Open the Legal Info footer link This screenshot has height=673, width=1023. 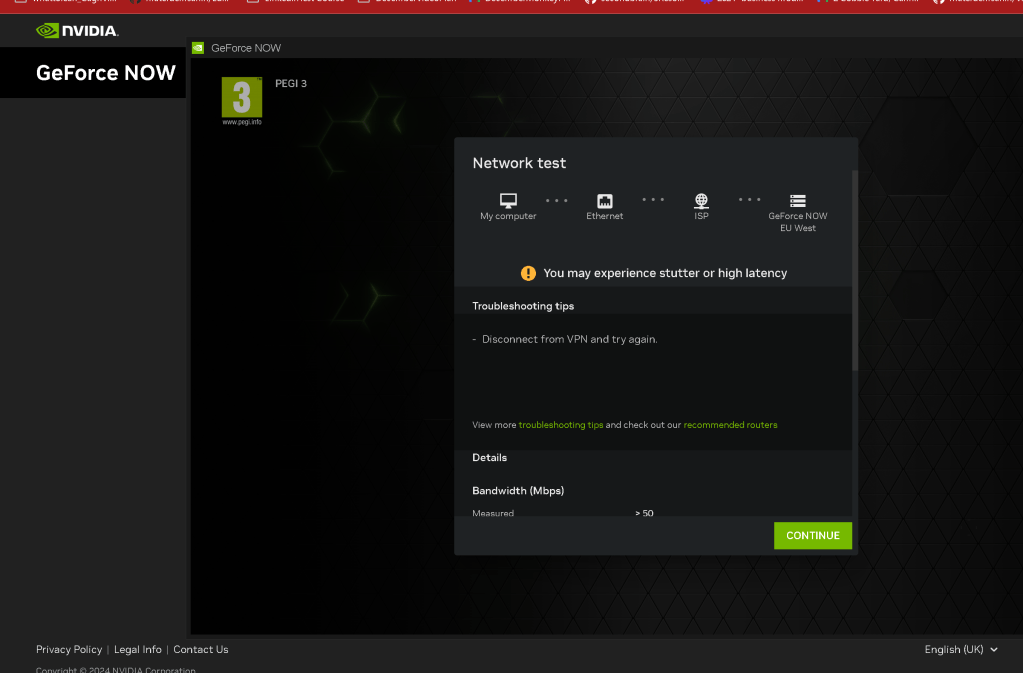tap(138, 650)
